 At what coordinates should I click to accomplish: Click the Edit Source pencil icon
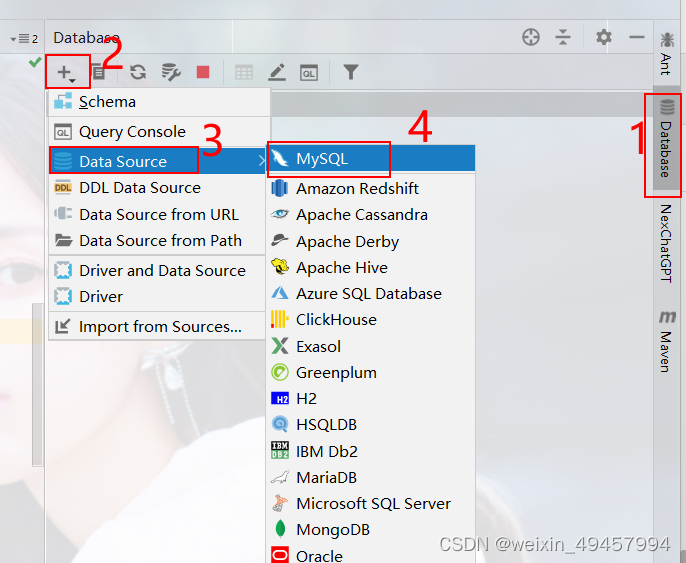pyautogui.click(x=277, y=72)
